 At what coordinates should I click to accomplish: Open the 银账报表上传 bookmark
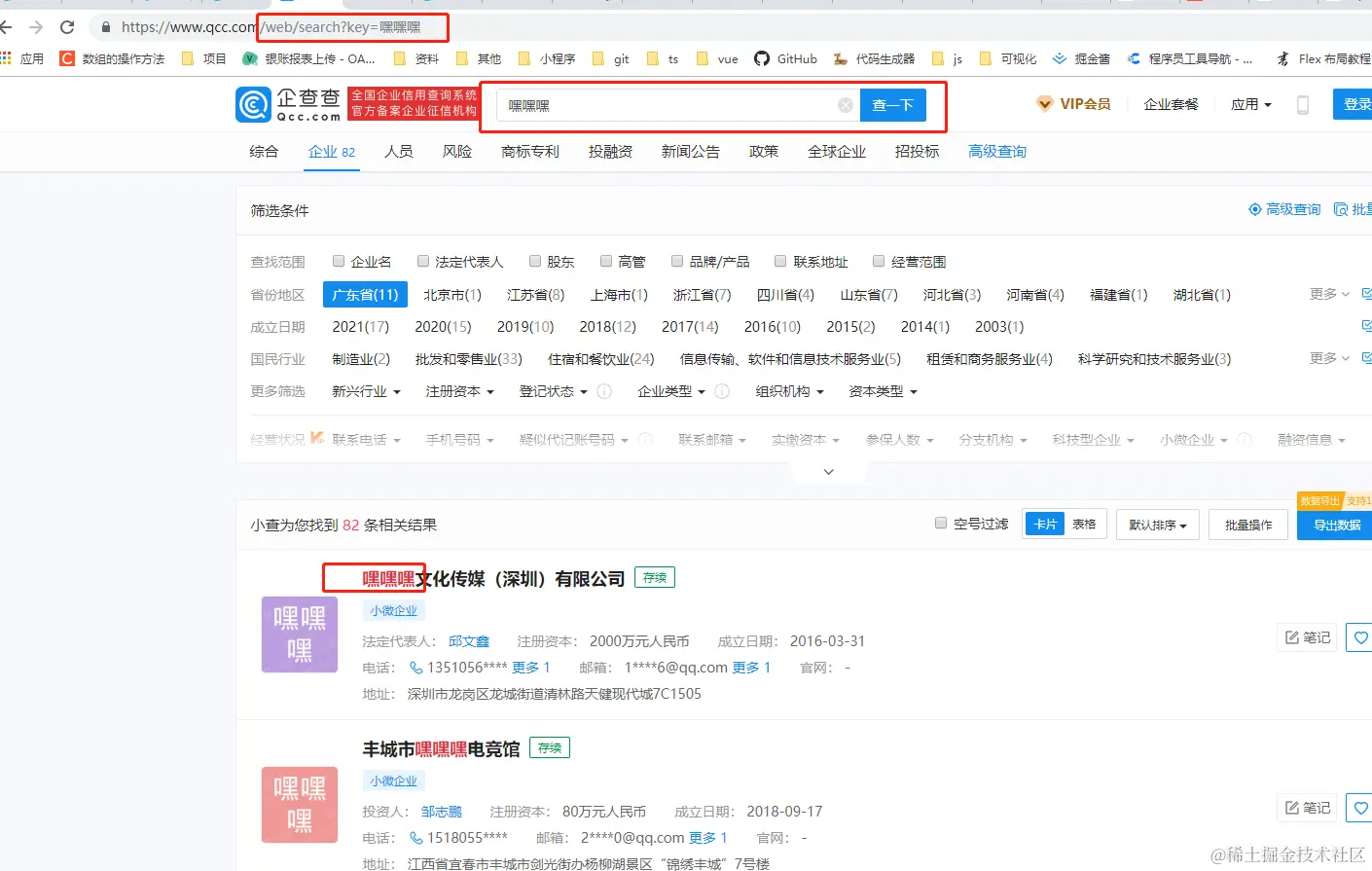point(308,59)
